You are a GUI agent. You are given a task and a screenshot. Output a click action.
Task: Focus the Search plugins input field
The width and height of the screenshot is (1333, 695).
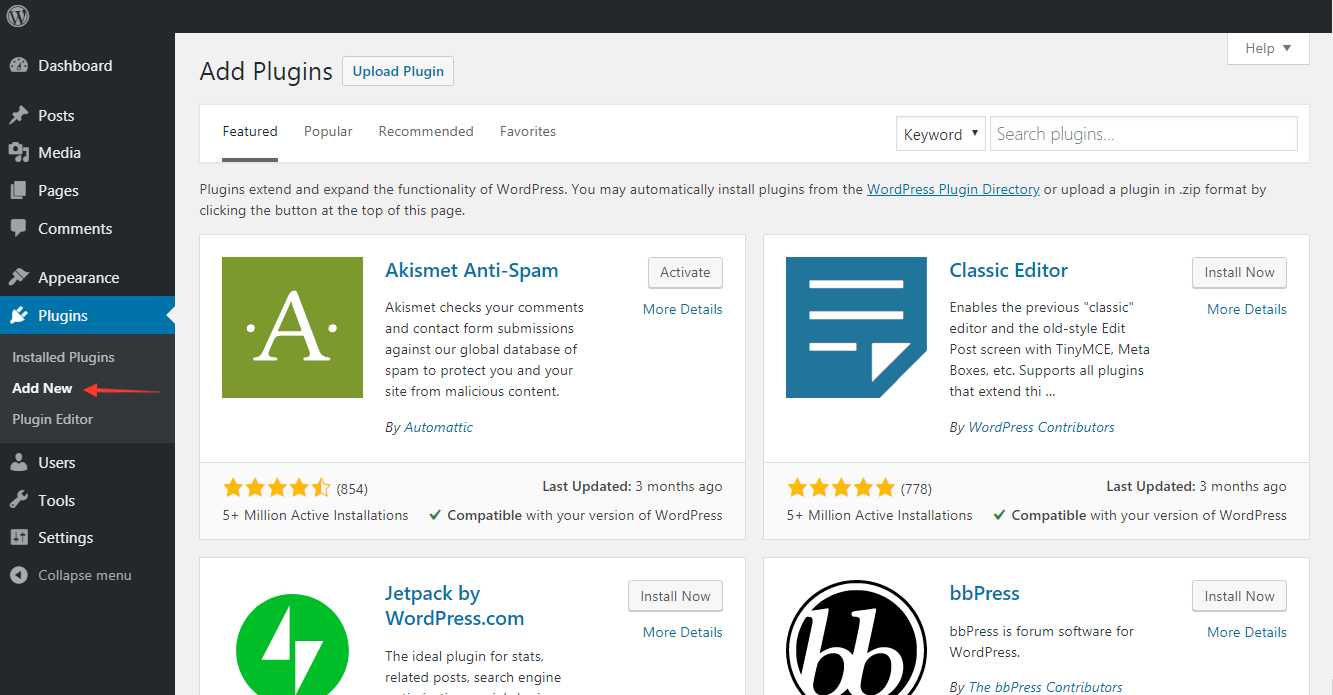pos(1144,134)
